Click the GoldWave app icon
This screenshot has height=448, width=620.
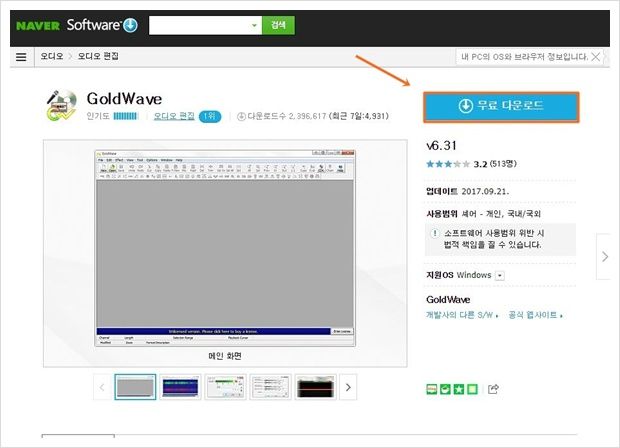click(x=61, y=106)
